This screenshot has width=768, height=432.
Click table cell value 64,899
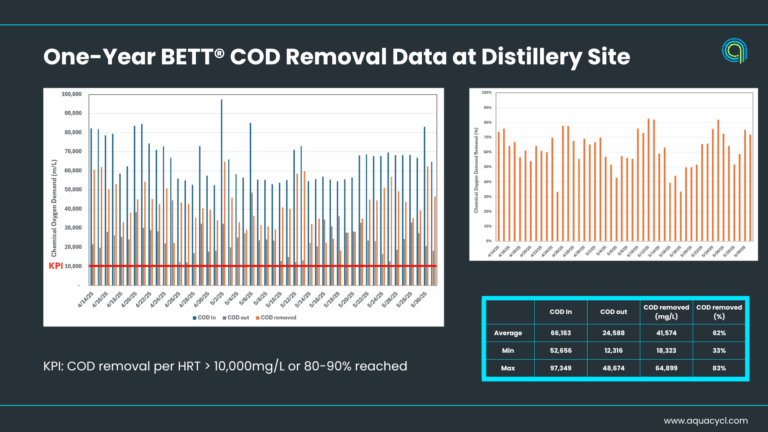point(666,368)
